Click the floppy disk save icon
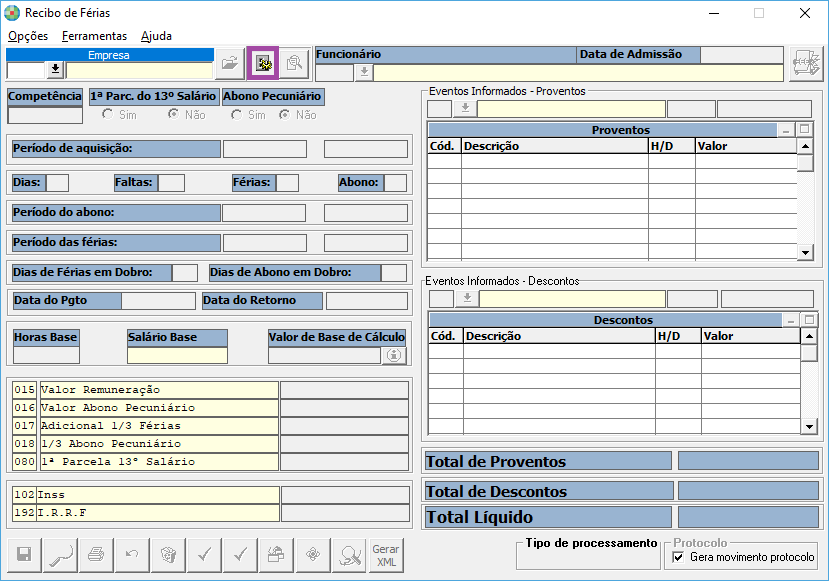The height and width of the screenshot is (581, 829). (x=24, y=555)
